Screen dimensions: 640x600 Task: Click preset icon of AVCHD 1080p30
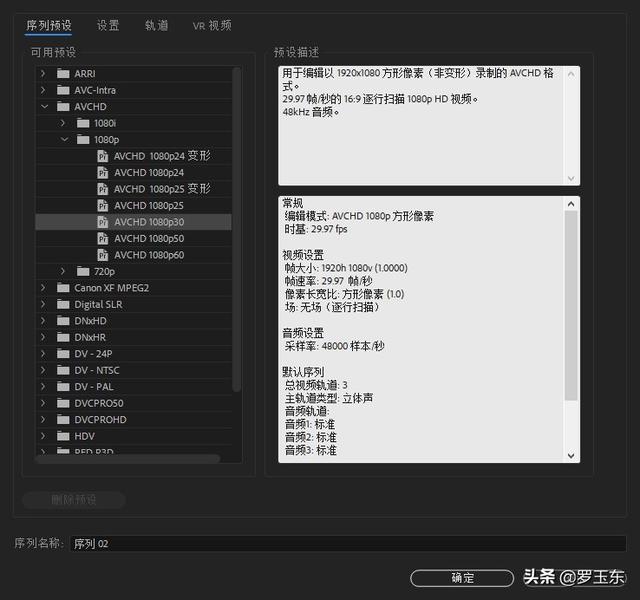[x=103, y=222]
